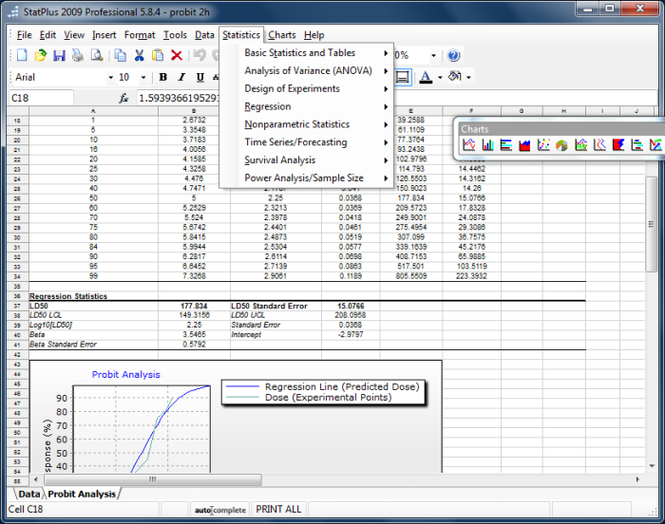Expand the Regression submenu
The image size is (665, 524).
[306, 106]
